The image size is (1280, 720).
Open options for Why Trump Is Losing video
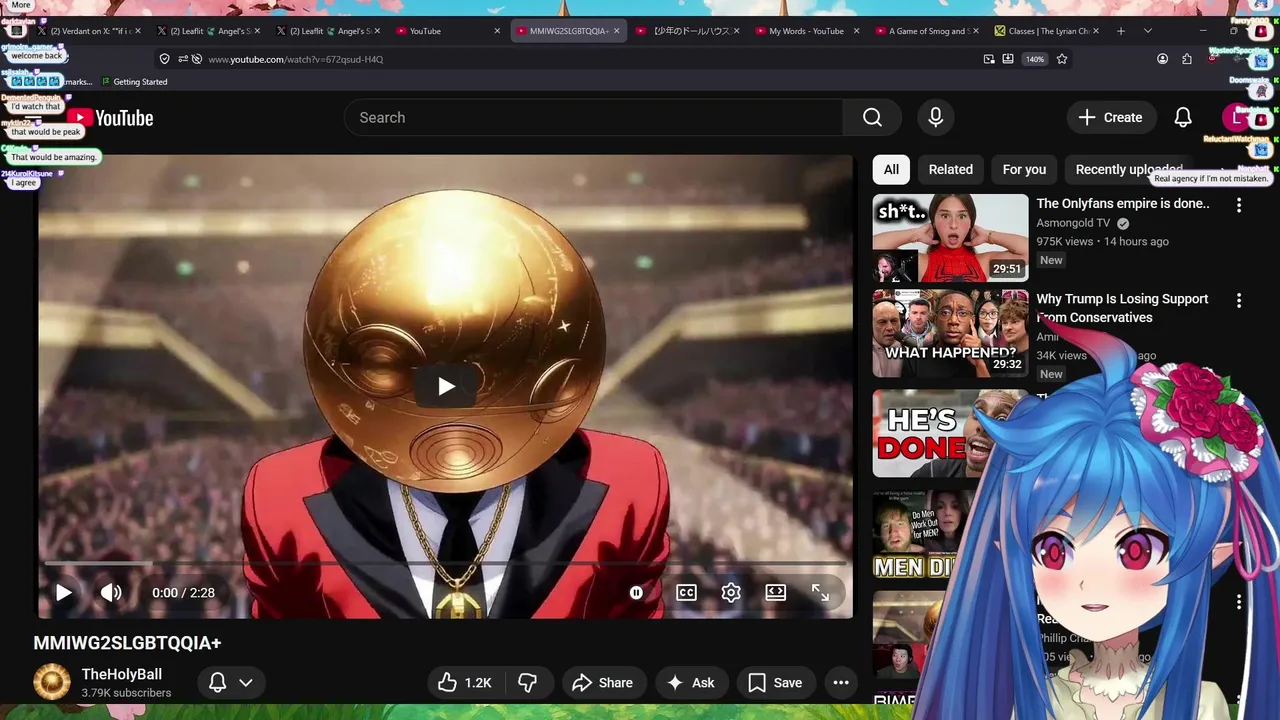pyautogui.click(x=1239, y=300)
